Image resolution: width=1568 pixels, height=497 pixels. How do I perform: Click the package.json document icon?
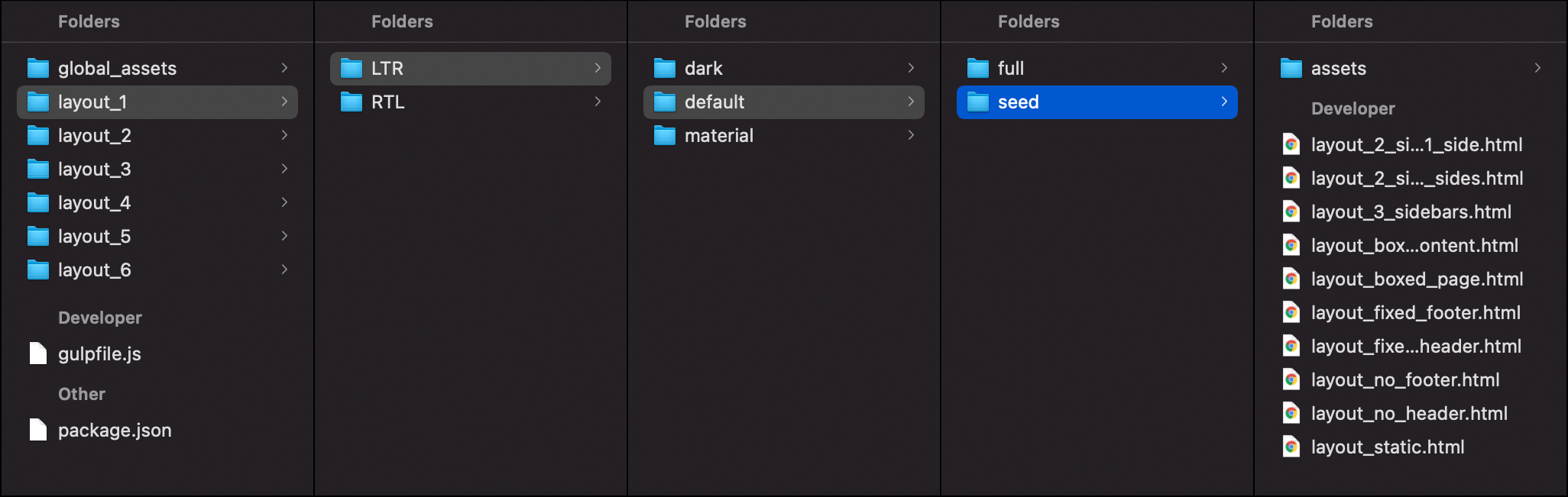[38, 430]
